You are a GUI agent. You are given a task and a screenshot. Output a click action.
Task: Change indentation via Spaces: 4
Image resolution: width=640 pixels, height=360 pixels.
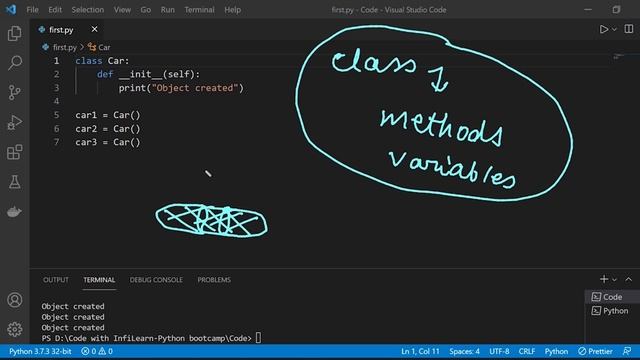pyautogui.click(x=464, y=351)
